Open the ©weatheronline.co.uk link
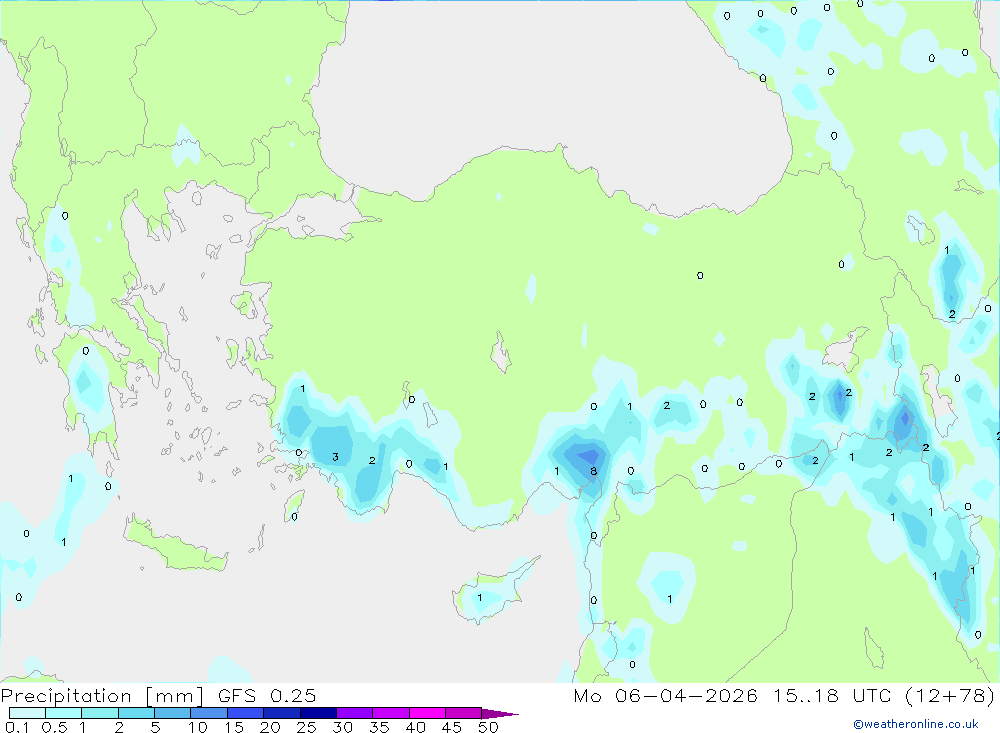This screenshot has height=733, width=1000. click(916, 724)
